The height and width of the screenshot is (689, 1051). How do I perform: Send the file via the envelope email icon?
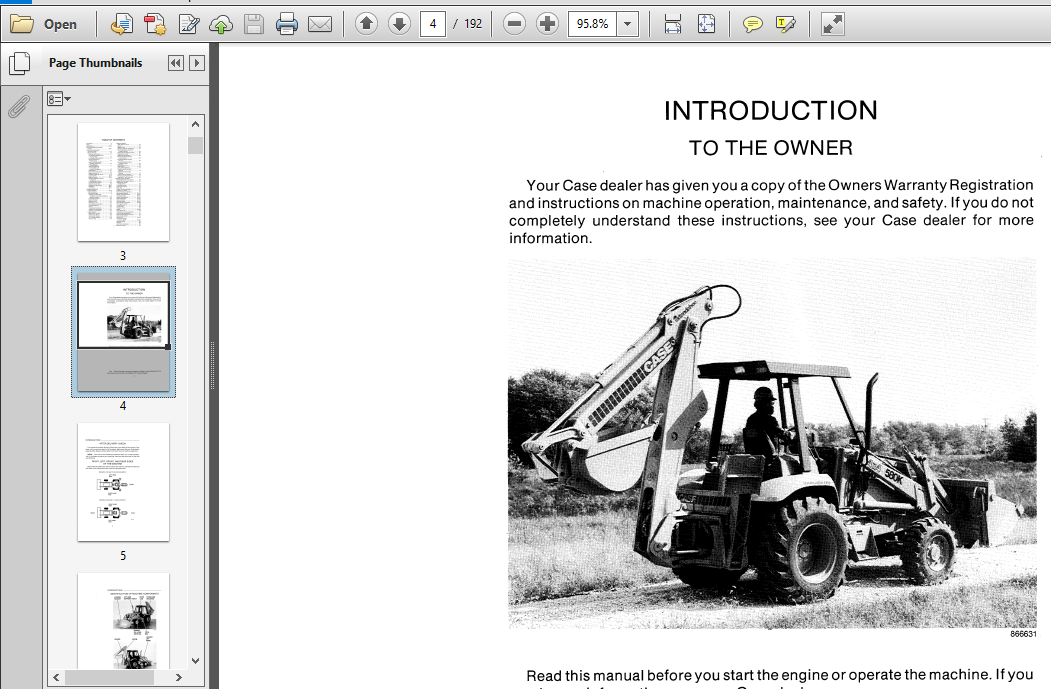point(320,25)
